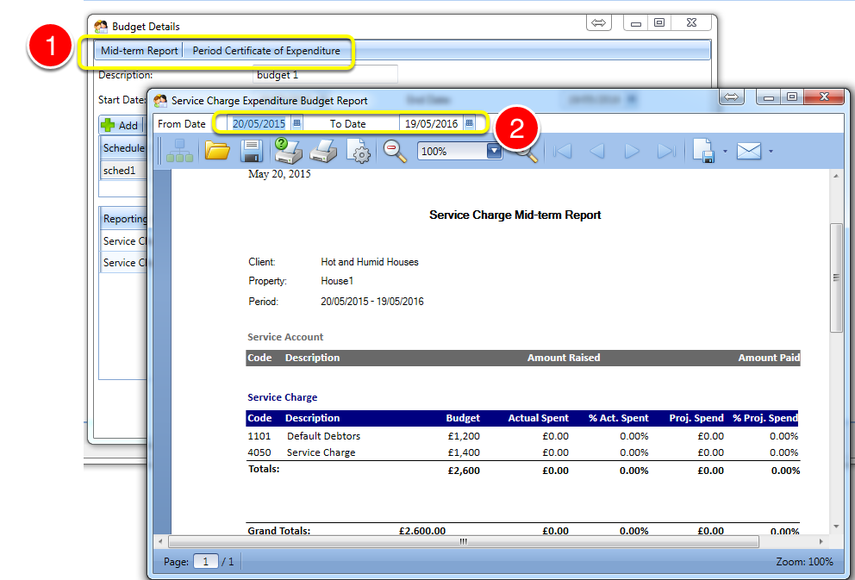Click the To Date field showing 19/05/2016
The width and height of the screenshot is (855, 580).
click(x=431, y=124)
